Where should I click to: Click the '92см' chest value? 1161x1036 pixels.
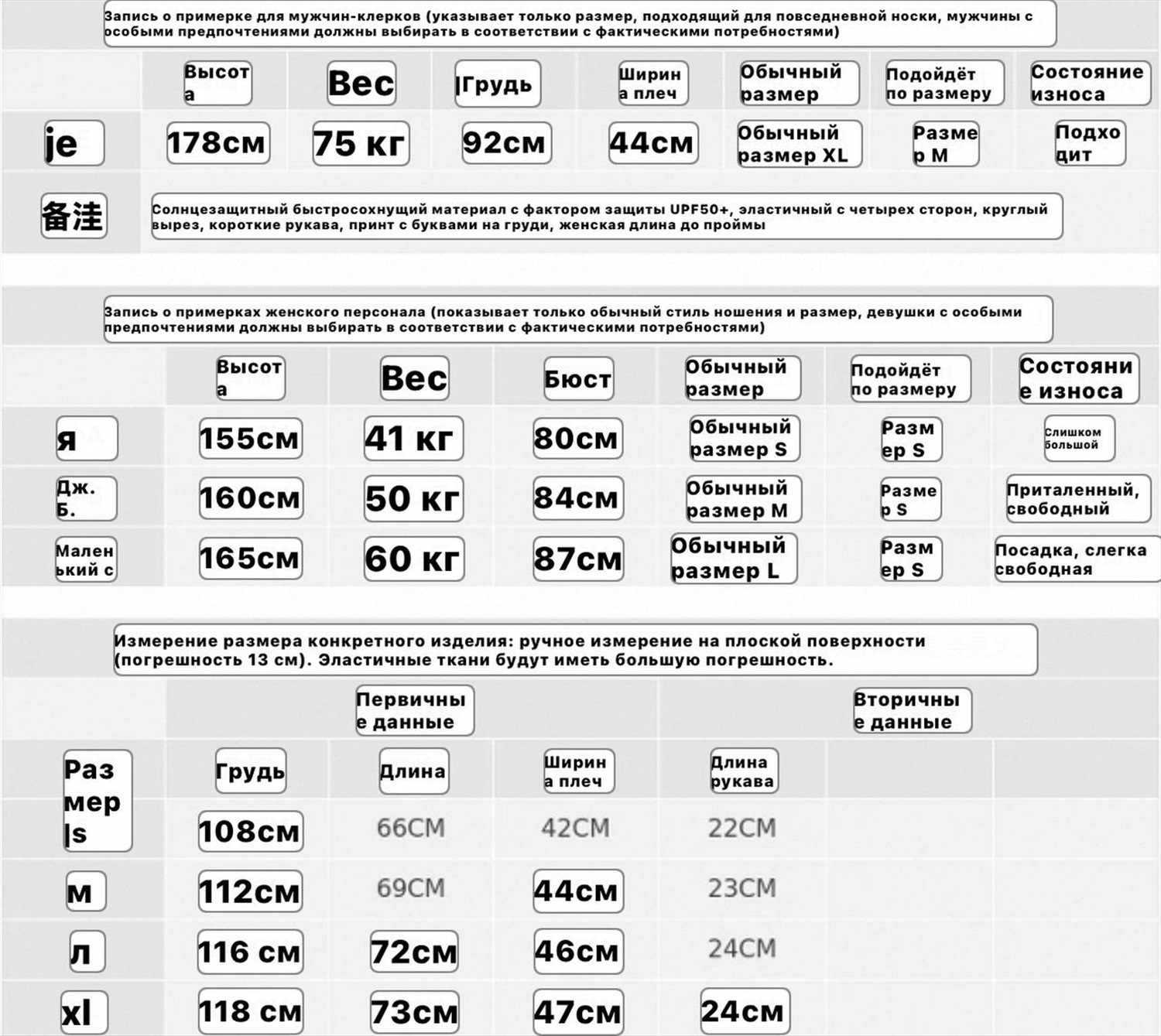click(x=506, y=143)
